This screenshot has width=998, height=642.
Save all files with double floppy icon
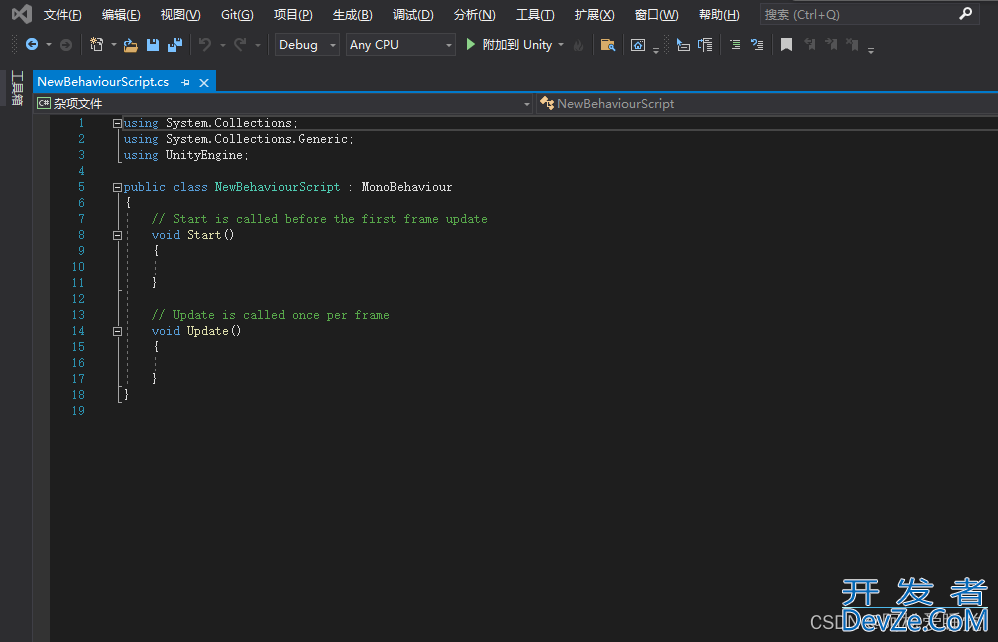(174, 45)
